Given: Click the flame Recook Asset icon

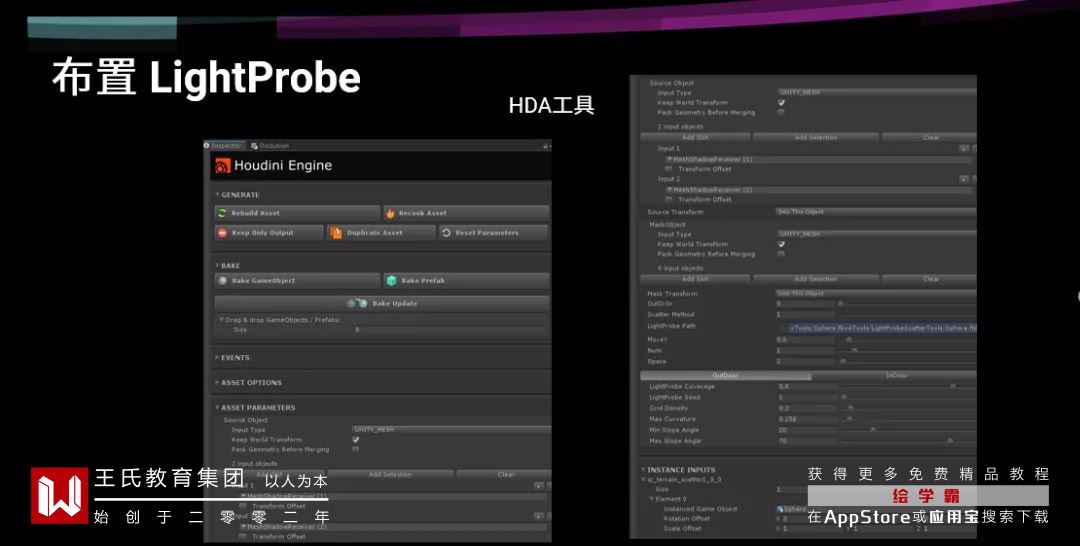Looking at the screenshot, I should 390,213.
